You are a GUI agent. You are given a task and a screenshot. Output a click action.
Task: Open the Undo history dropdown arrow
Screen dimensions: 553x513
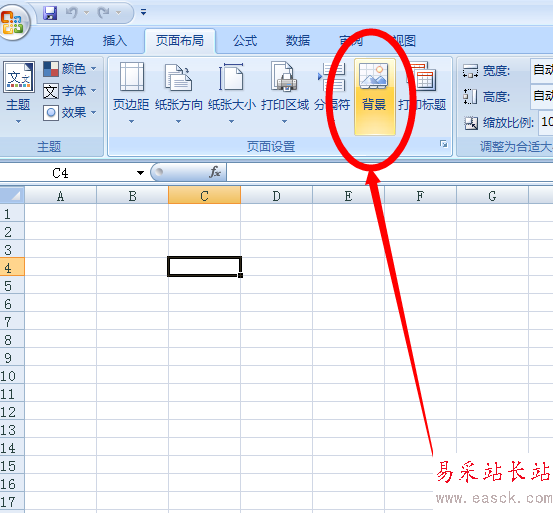pos(86,13)
